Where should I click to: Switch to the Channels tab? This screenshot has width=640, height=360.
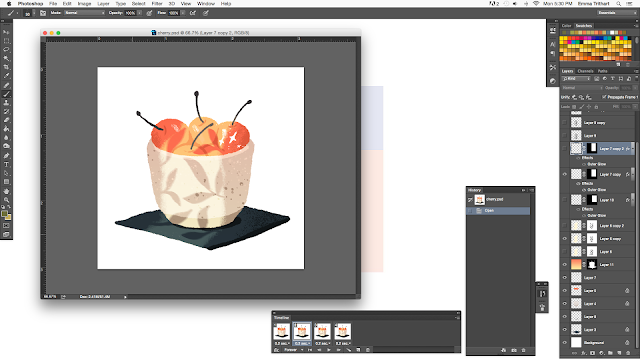[x=585, y=71]
